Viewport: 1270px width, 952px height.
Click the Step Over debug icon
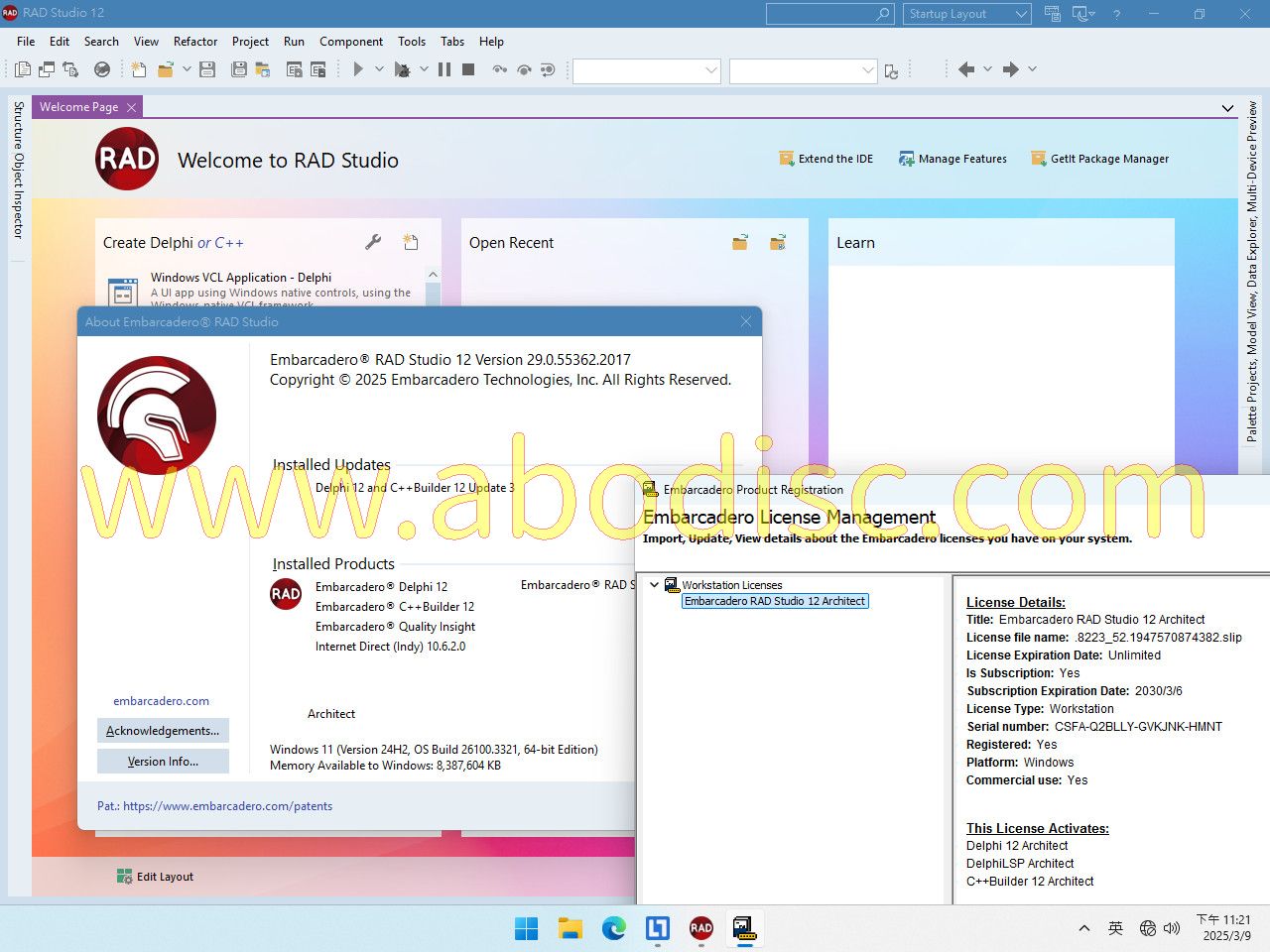[x=524, y=69]
